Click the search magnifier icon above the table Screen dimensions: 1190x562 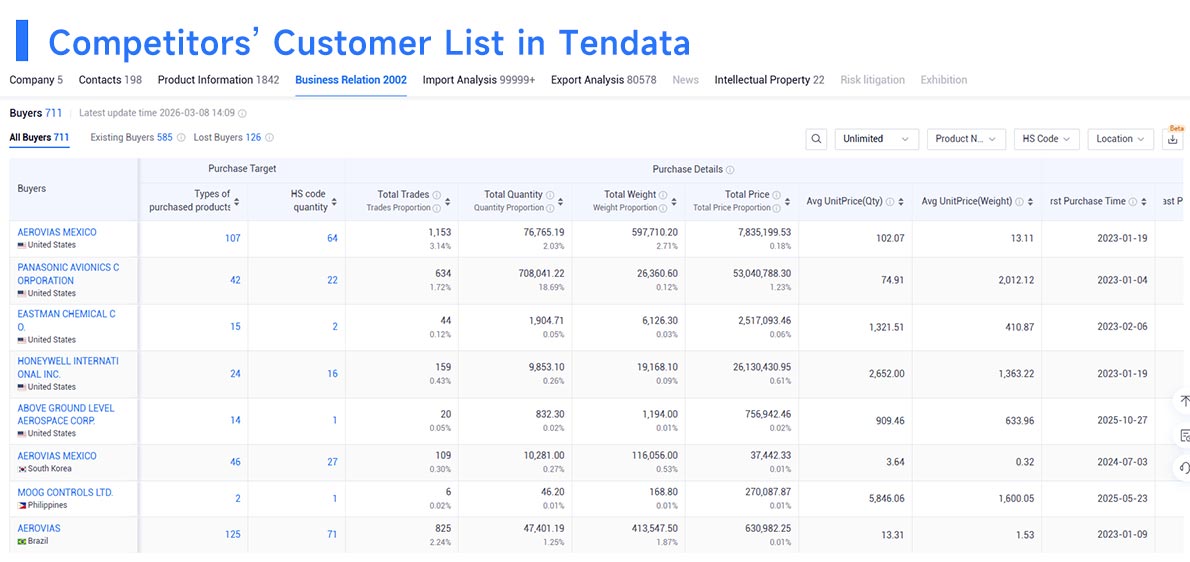(x=816, y=139)
